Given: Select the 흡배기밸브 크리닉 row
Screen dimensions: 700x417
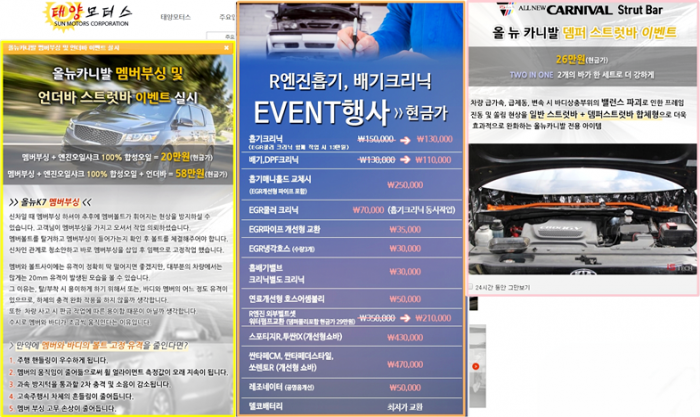Looking at the screenshot, I should 351,273.
